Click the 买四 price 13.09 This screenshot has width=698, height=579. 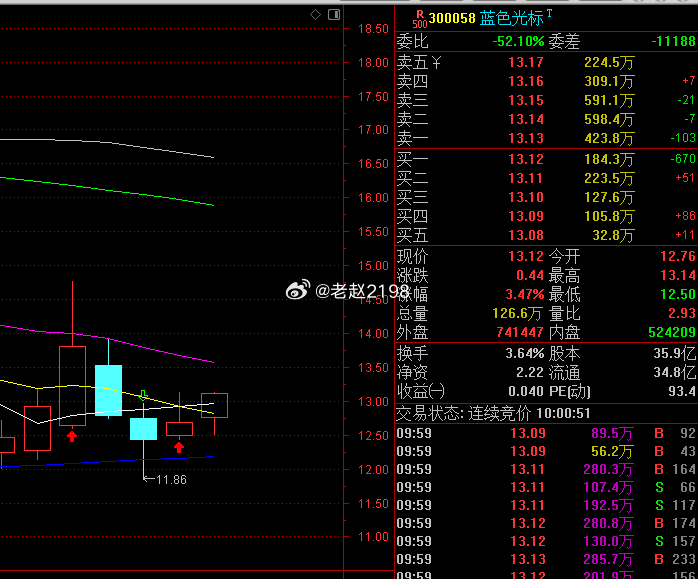click(x=526, y=216)
